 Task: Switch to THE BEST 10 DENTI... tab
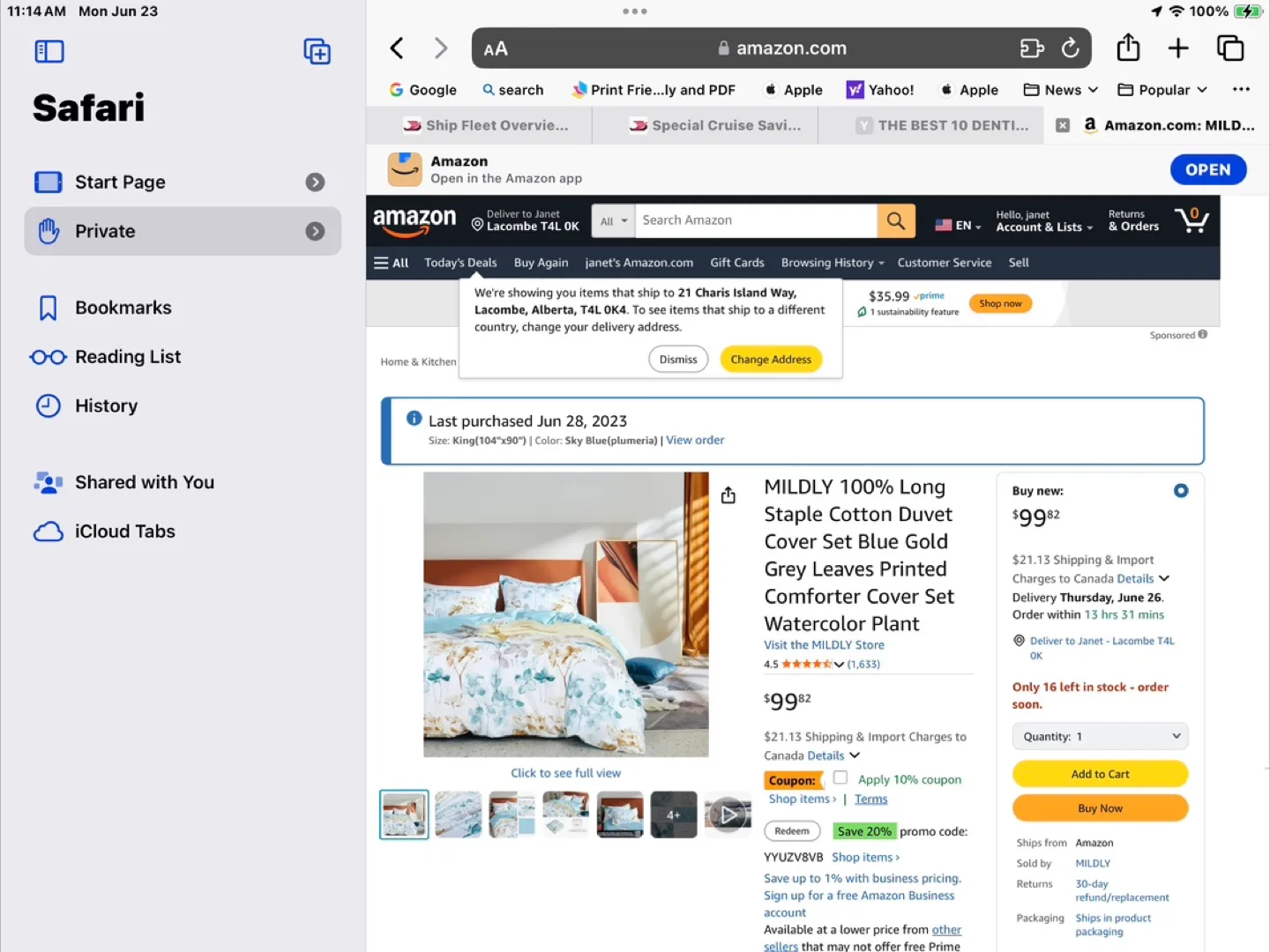click(x=942, y=125)
